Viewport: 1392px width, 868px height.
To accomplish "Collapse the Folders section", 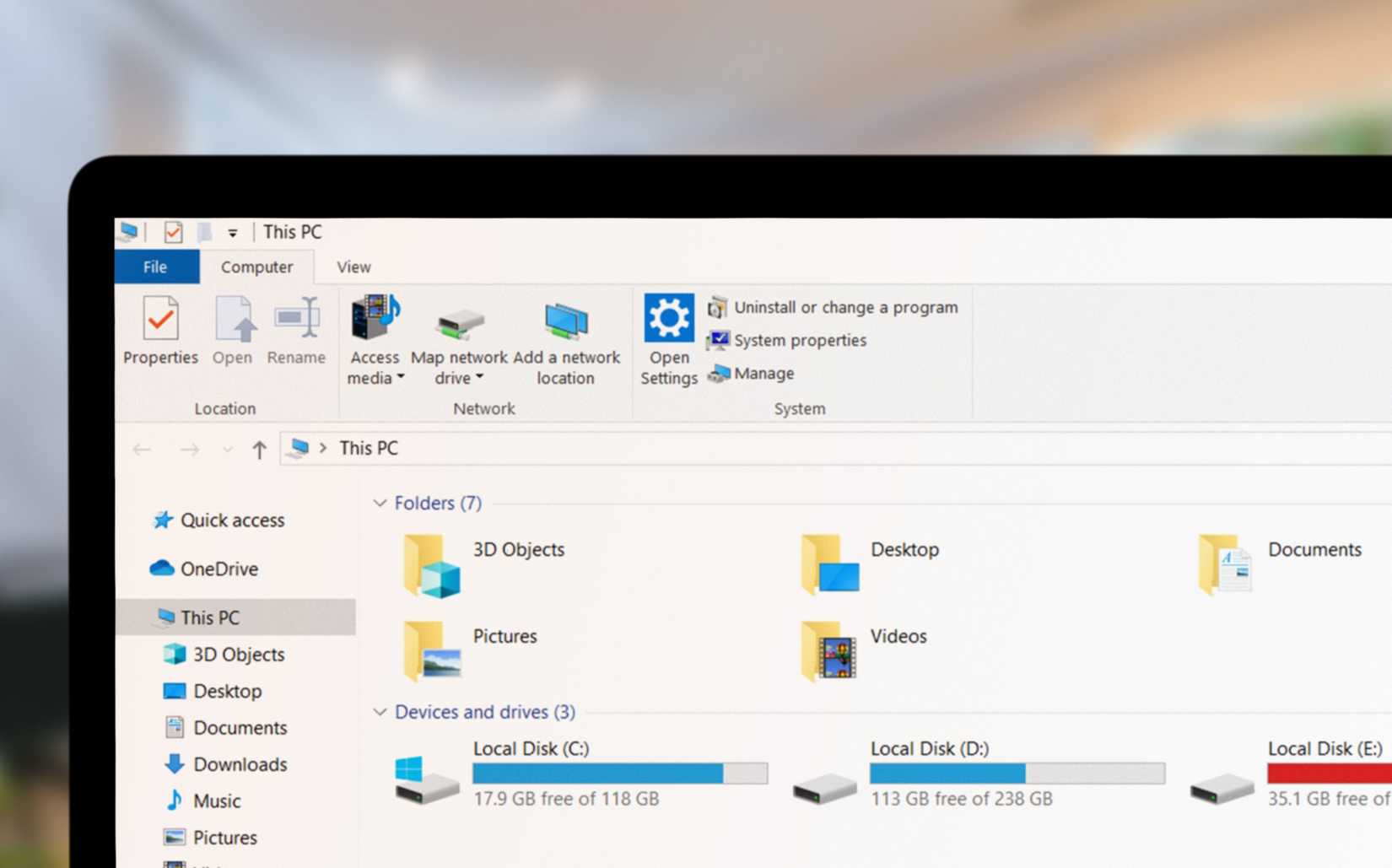I will tap(380, 503).
